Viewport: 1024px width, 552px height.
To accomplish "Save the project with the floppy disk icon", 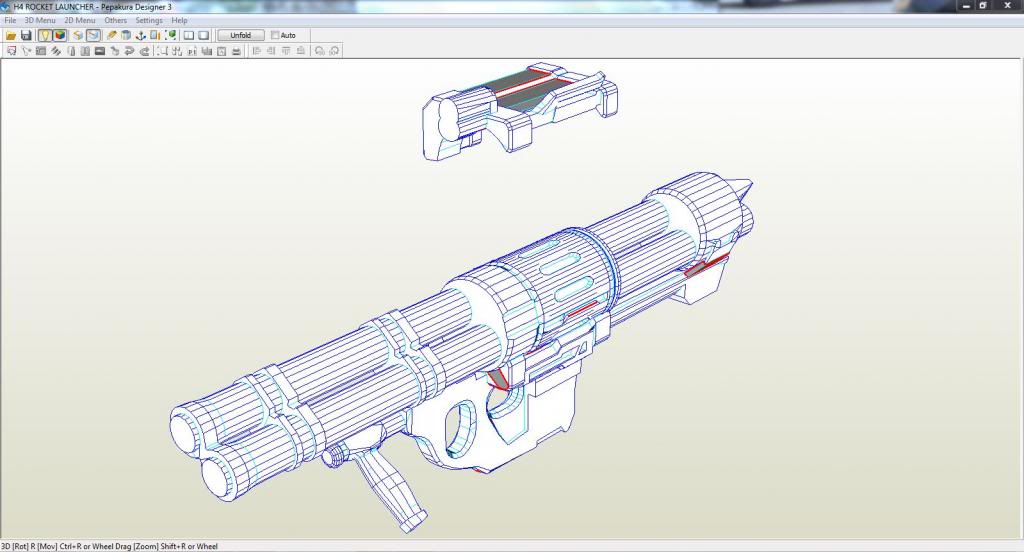I will [26, 35].
